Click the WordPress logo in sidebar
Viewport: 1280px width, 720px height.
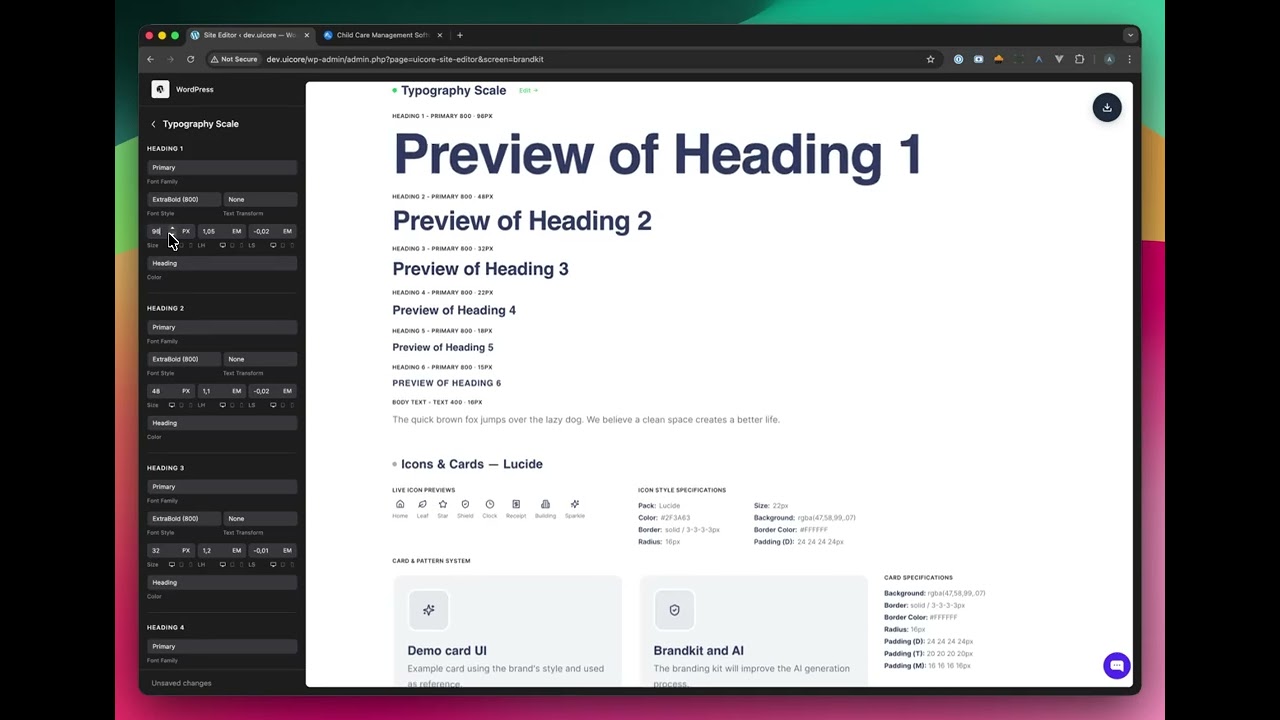[x=160, y=89]
